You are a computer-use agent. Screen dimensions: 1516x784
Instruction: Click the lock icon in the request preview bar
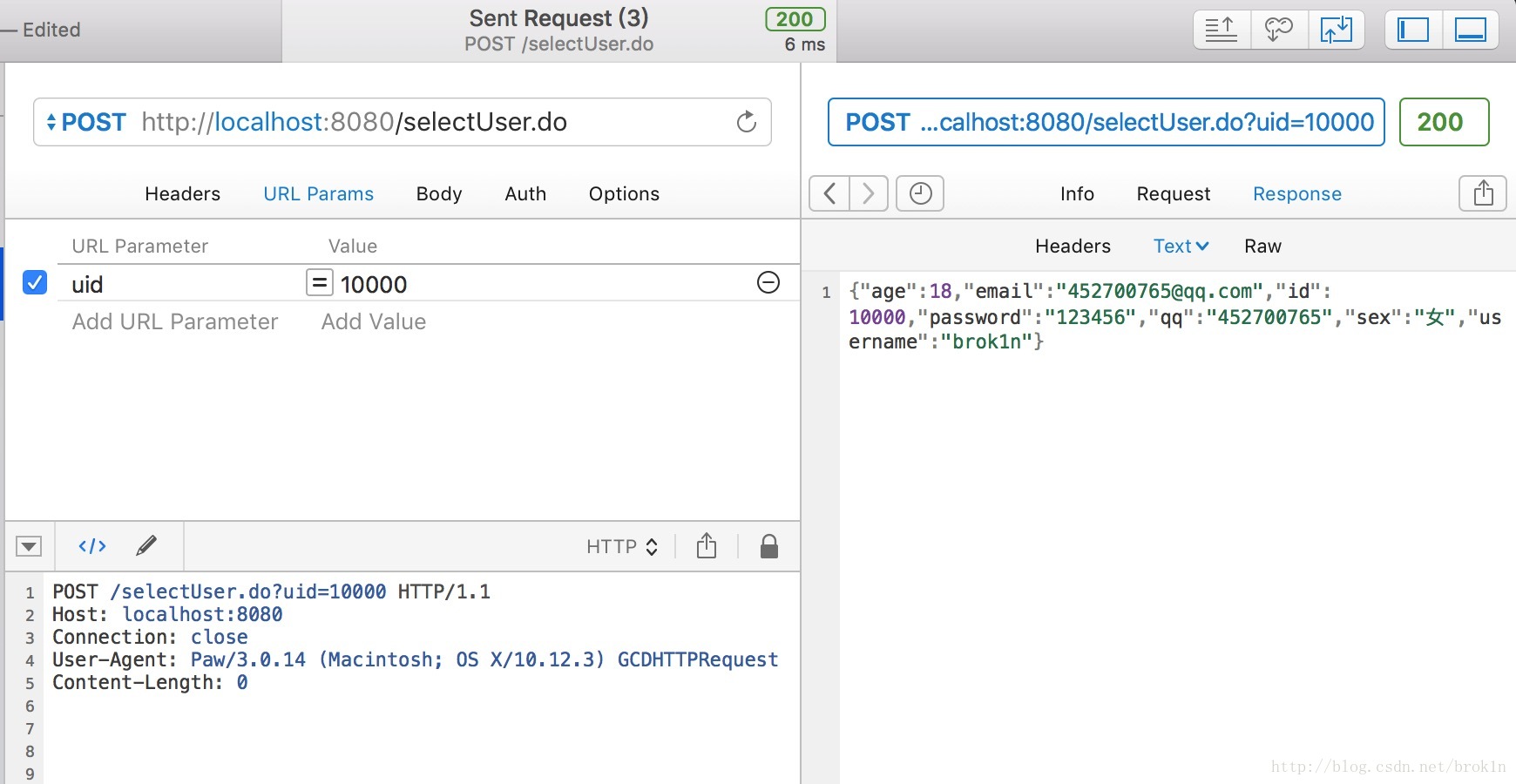point(768,546)
